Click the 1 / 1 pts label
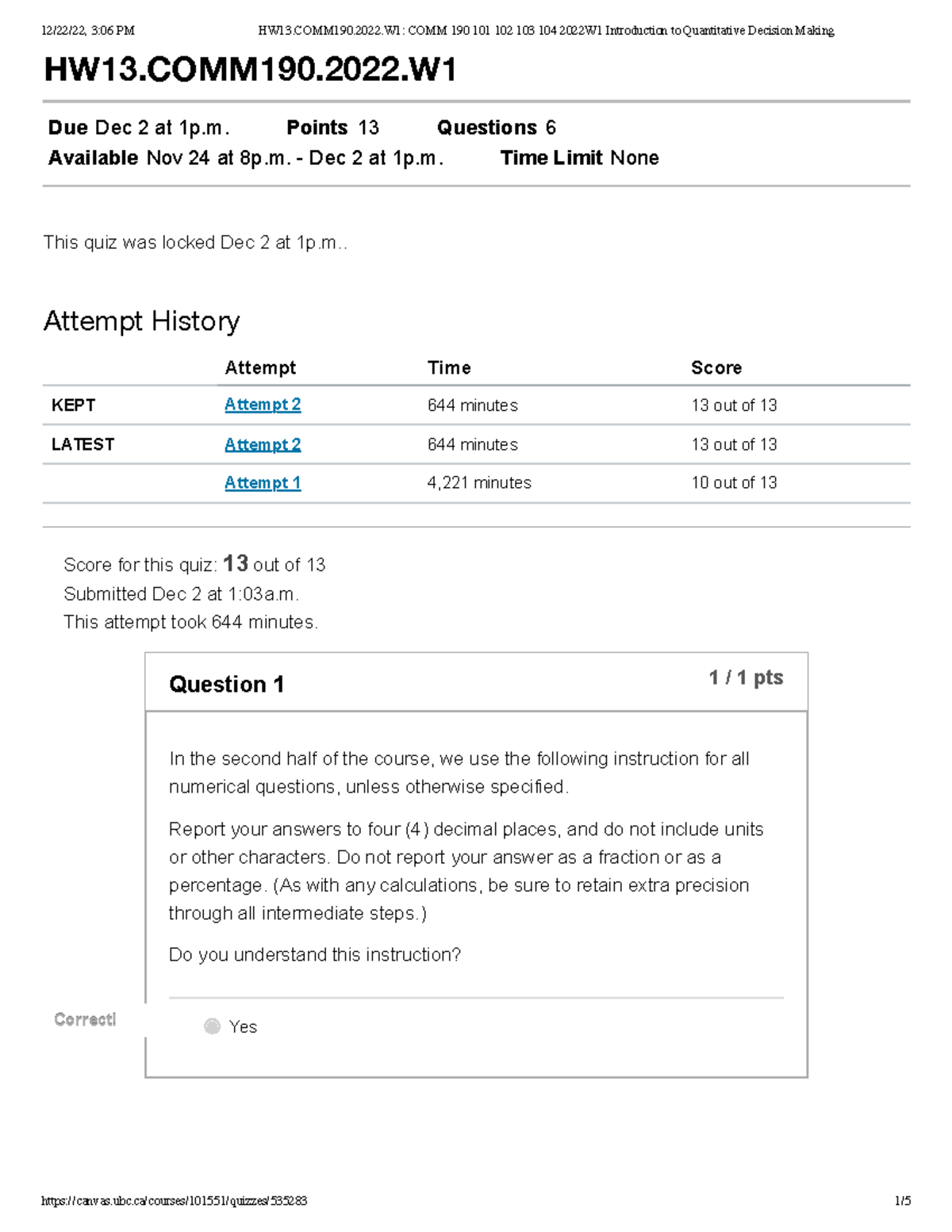 coord(745,677)
